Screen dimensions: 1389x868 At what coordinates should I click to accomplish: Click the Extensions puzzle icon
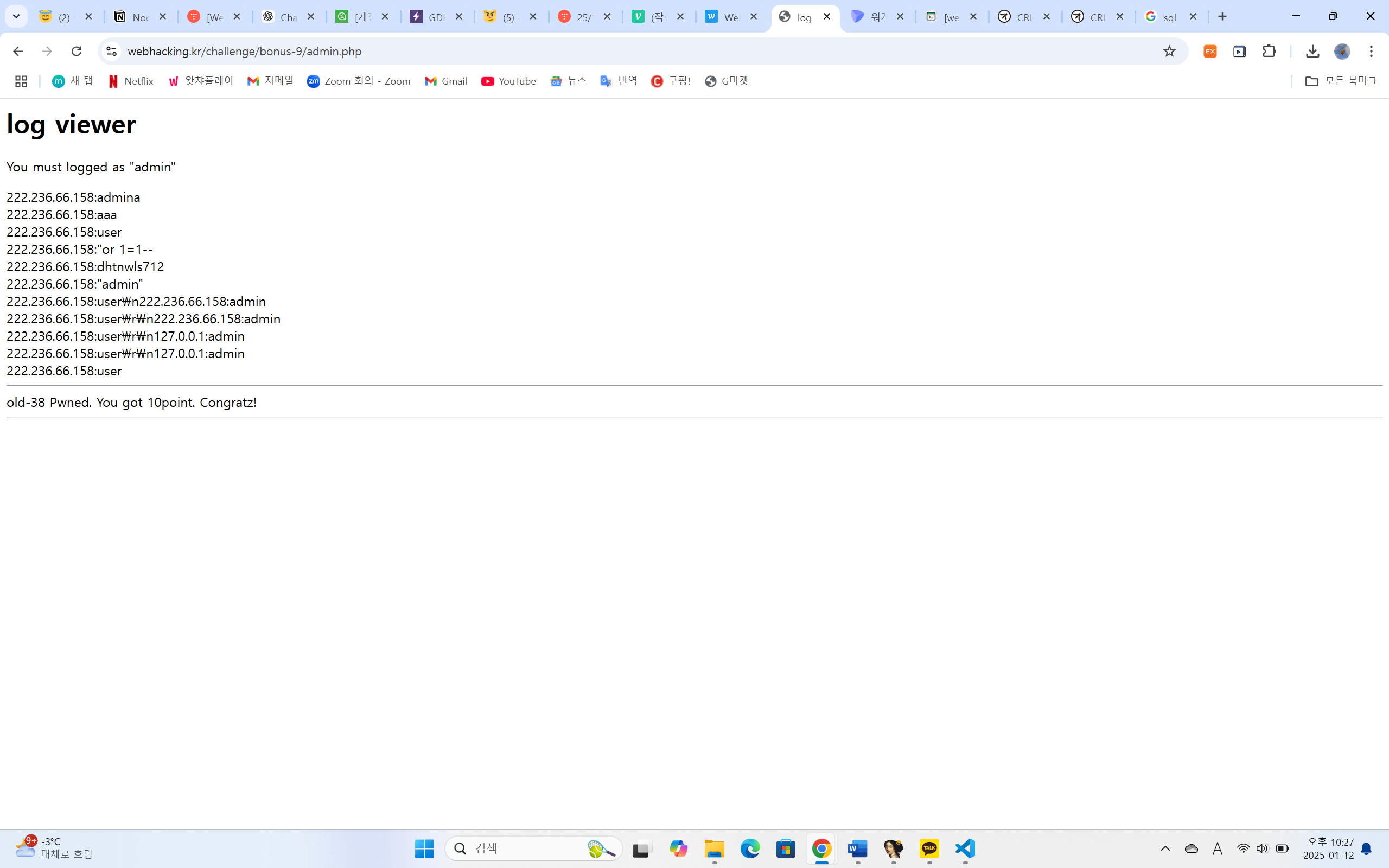click(1269, 51)
